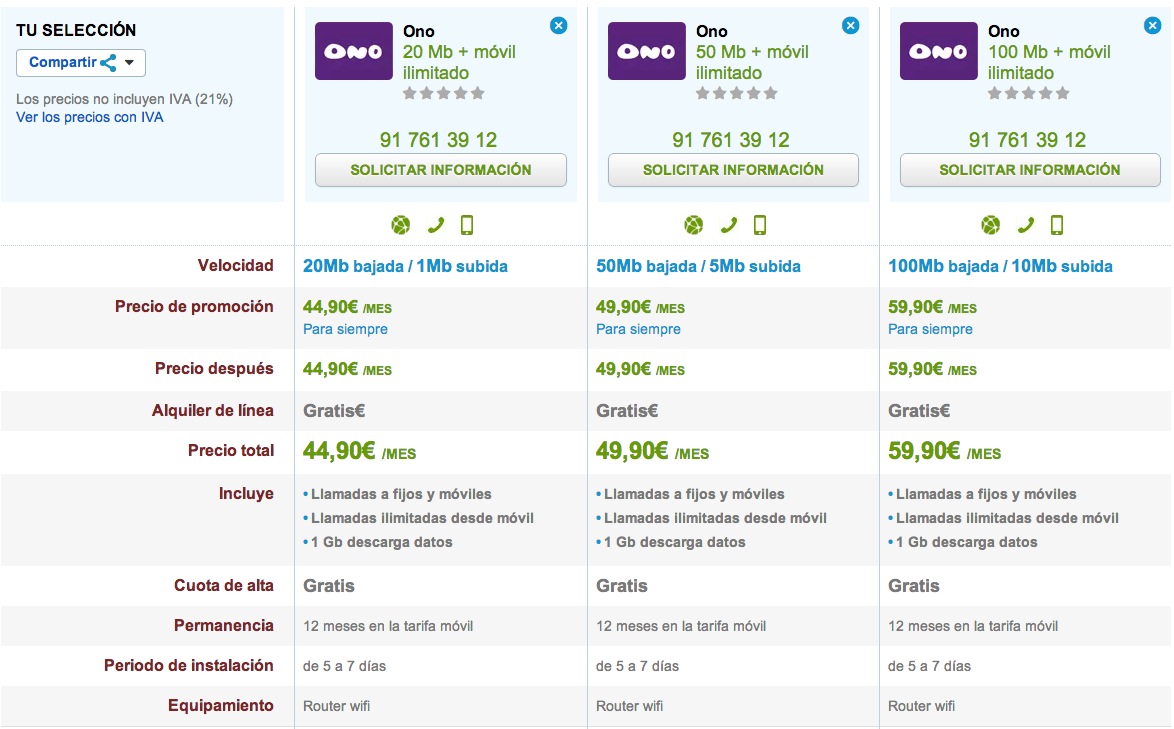Click the 'Incluye' row label

(x=246, y=494)
